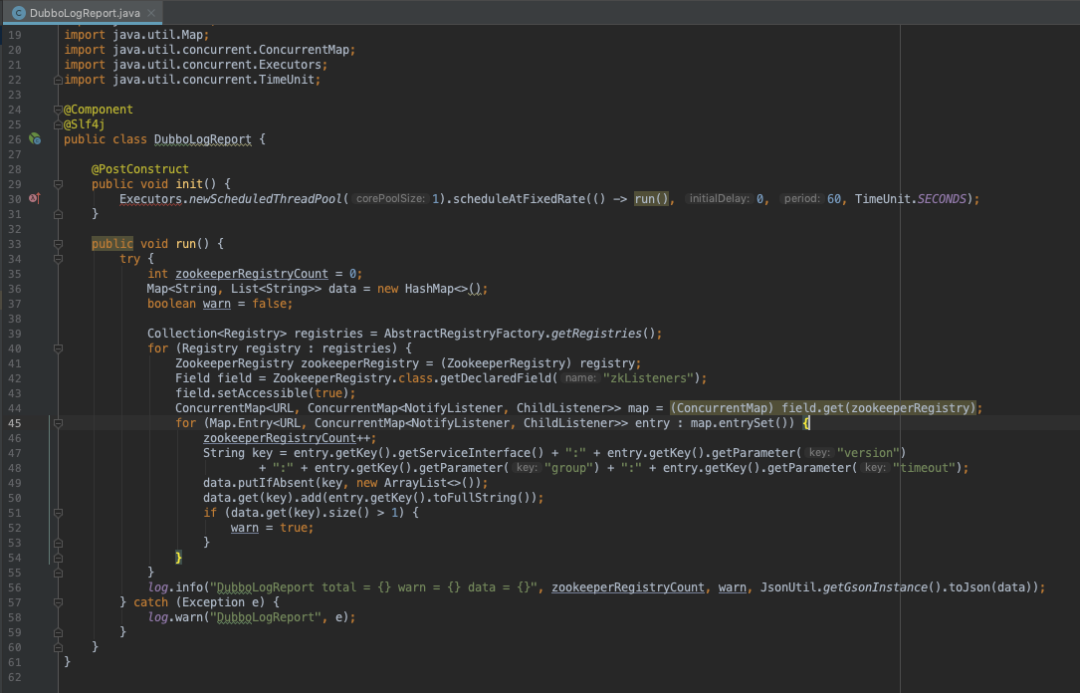Click the @PostConstruct annotation

140,169
